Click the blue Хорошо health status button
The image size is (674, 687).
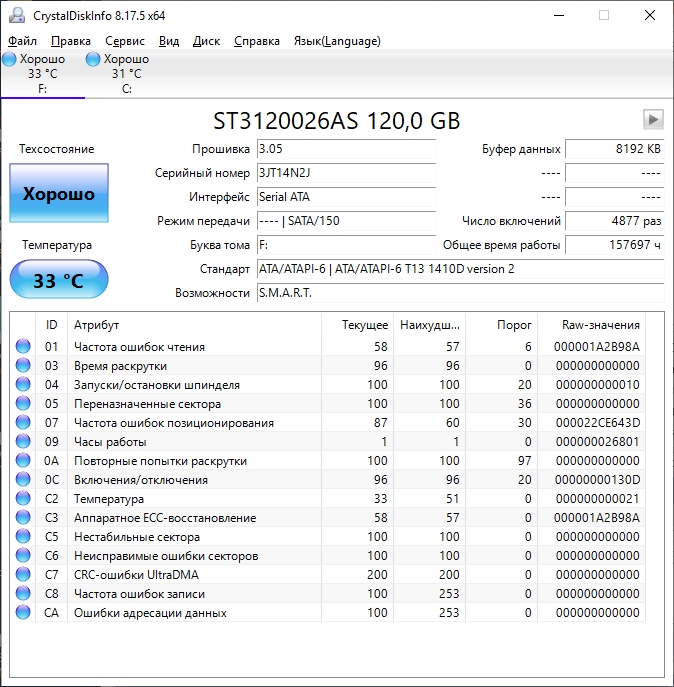[x=59, y=193]
